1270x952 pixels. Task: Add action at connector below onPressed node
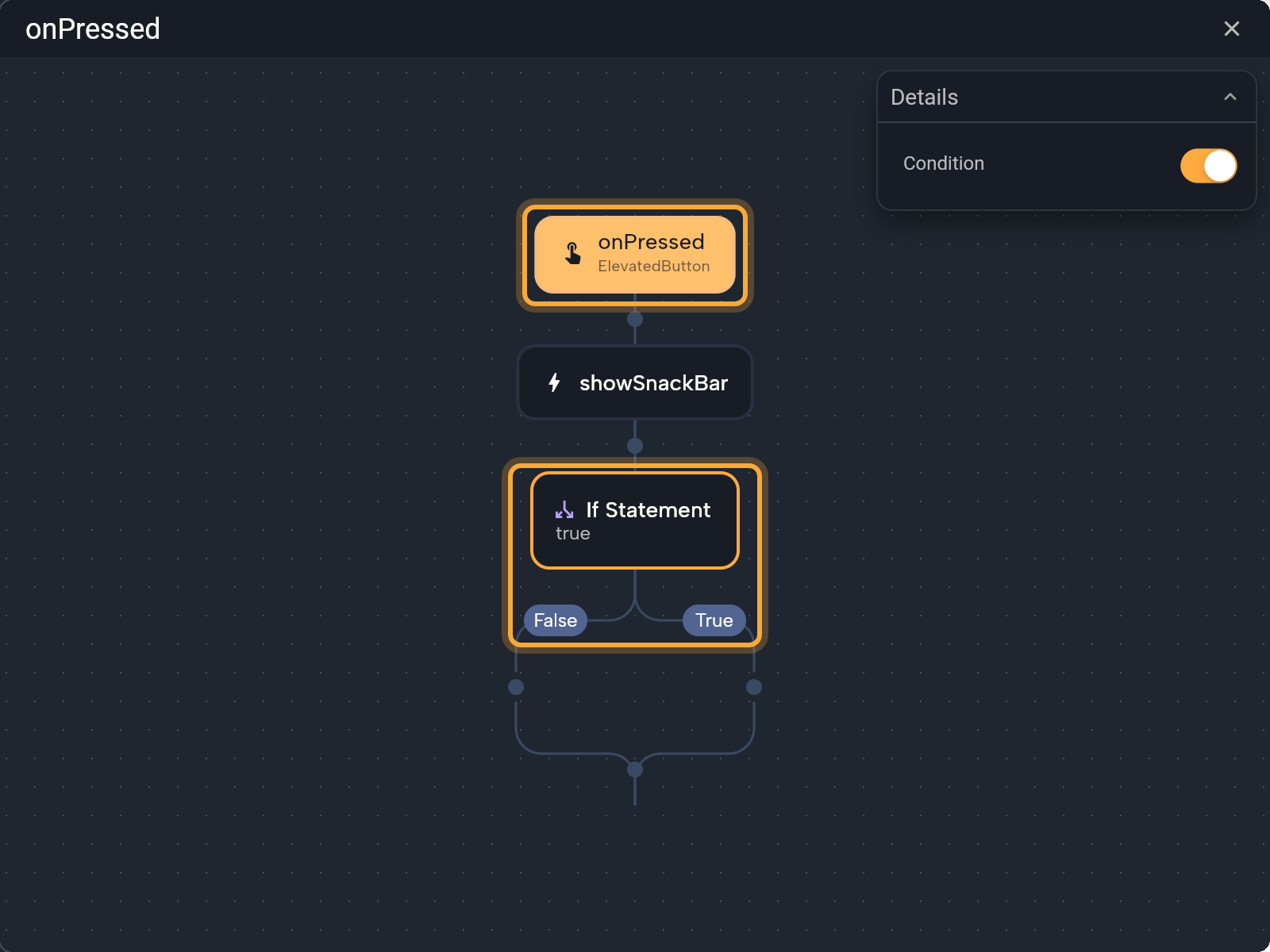coord(635,319)
